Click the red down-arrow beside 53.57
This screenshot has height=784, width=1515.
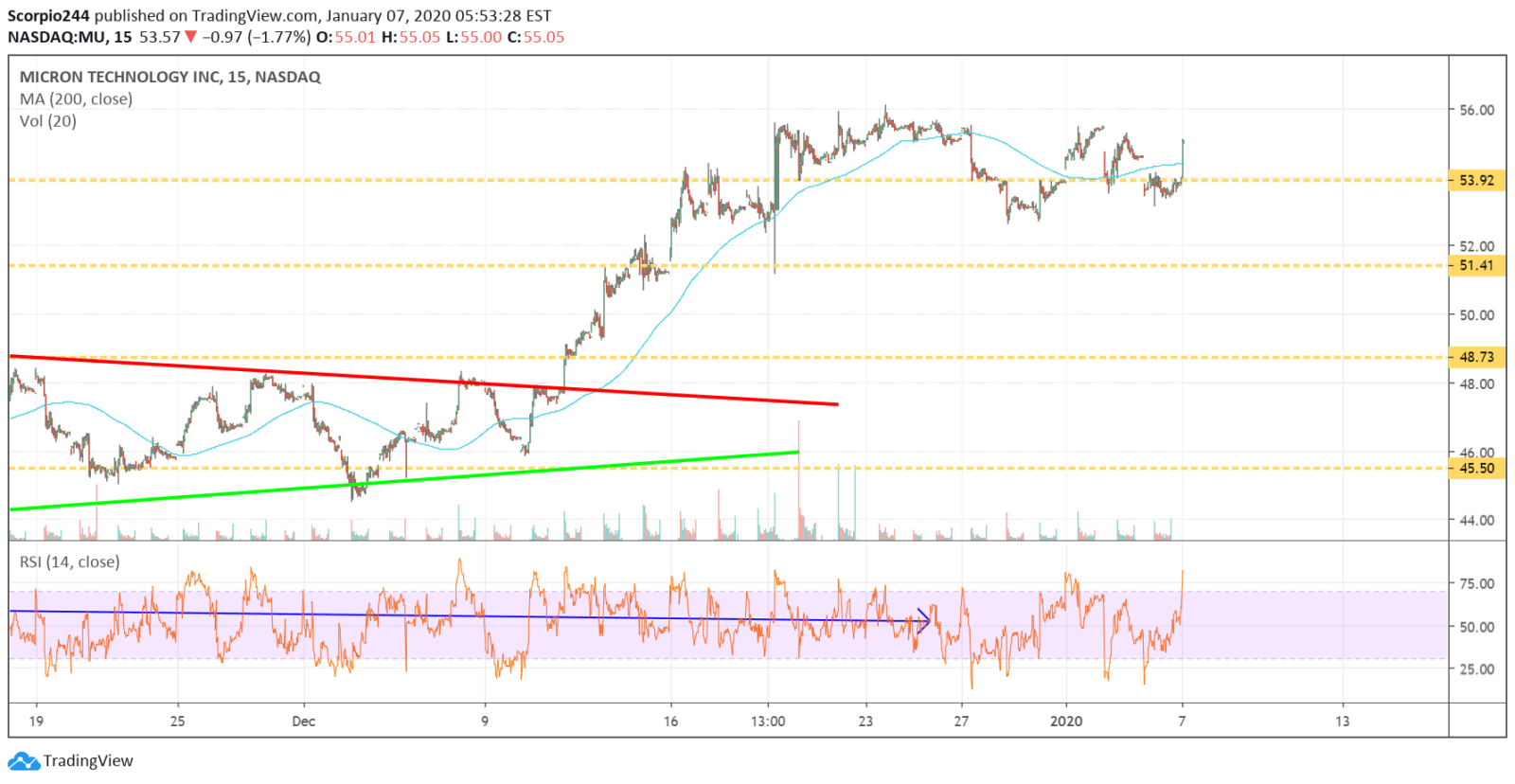(190, 37)
